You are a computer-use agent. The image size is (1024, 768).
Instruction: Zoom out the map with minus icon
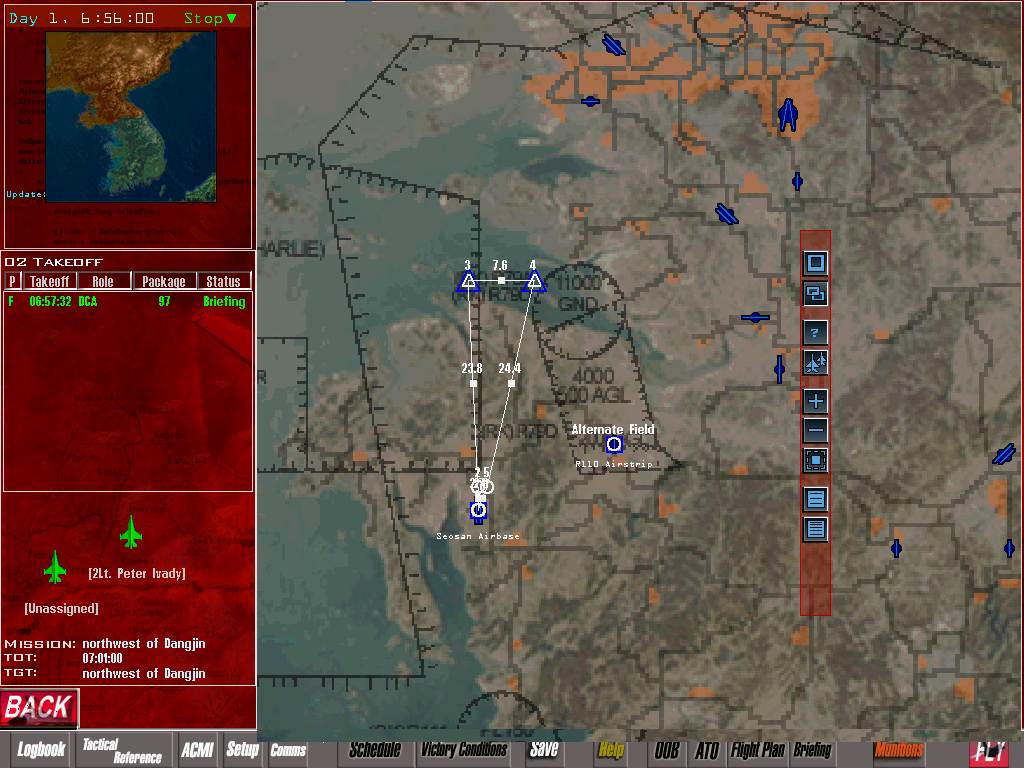[816, 431]
